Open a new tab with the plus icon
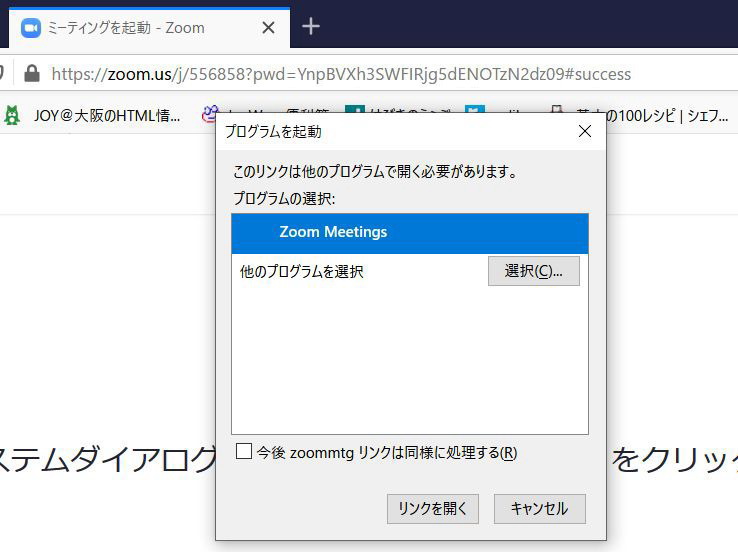The height and width of the screenshot is (552, 738). pyautogui.click(x=311, y=27)
